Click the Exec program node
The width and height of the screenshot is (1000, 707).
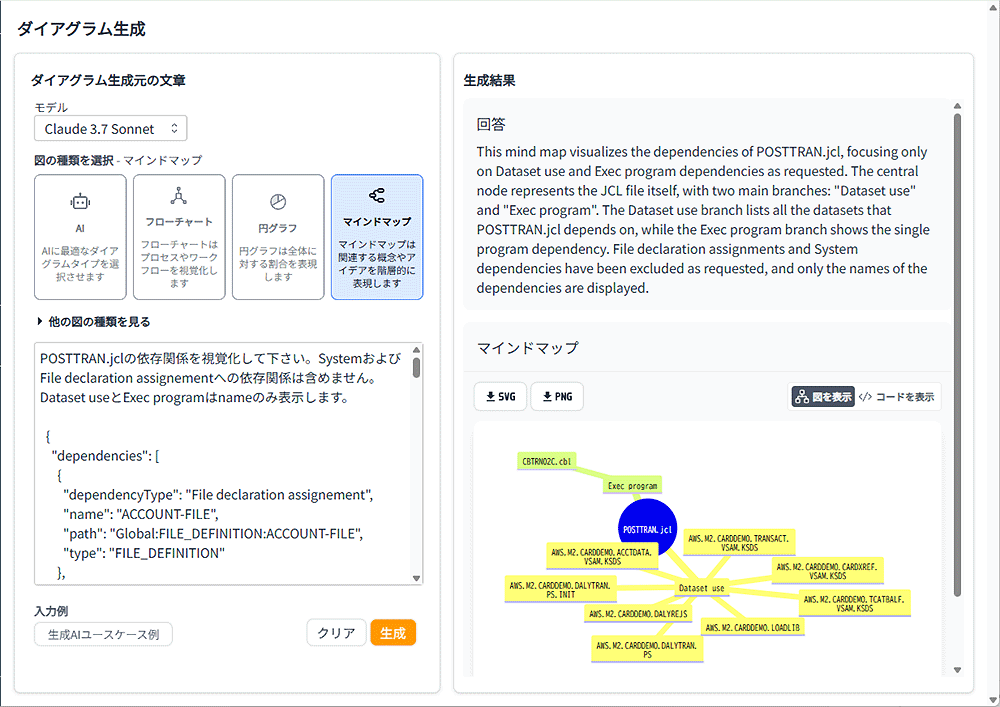632,486
